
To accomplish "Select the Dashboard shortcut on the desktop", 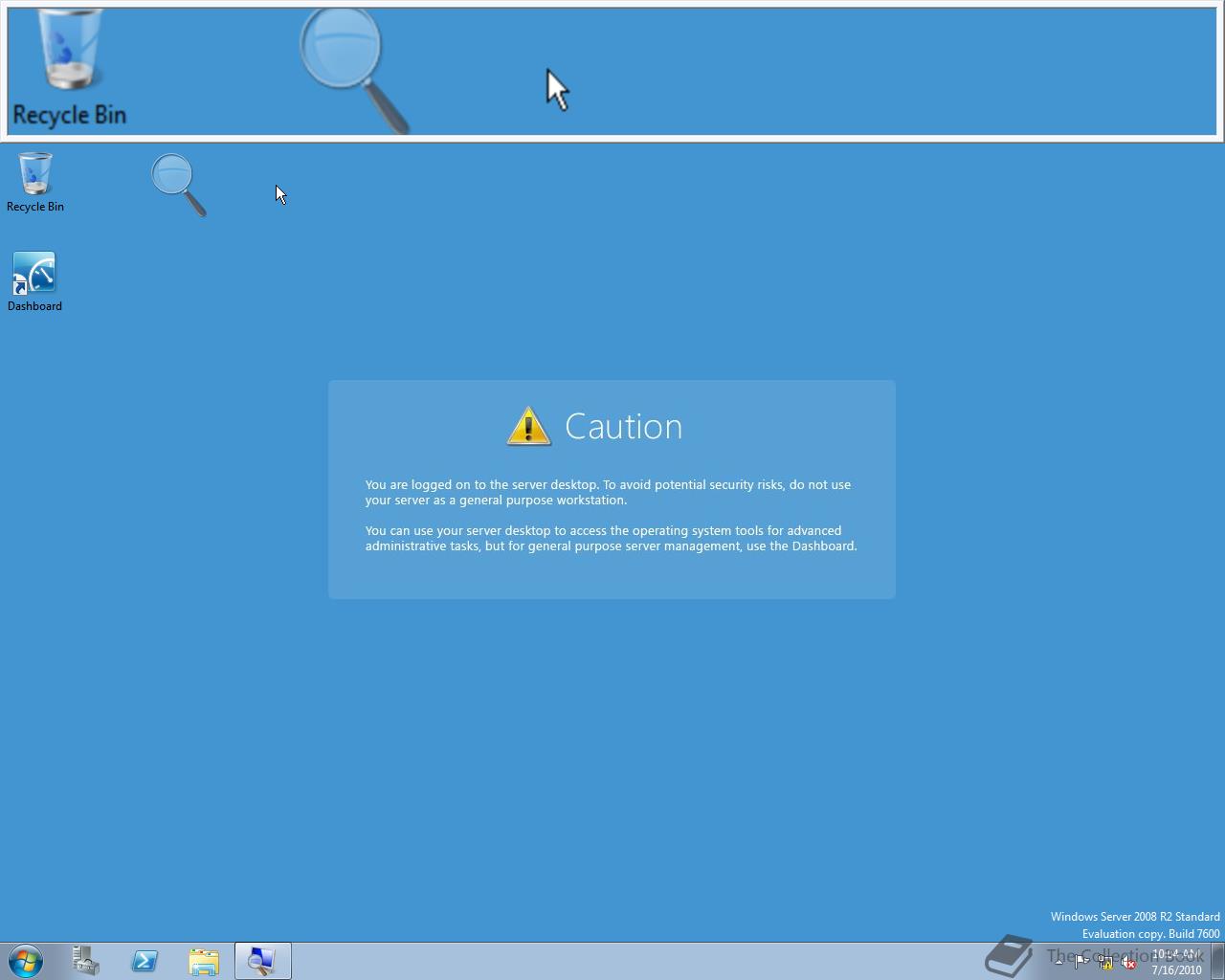I will [34, 281].
